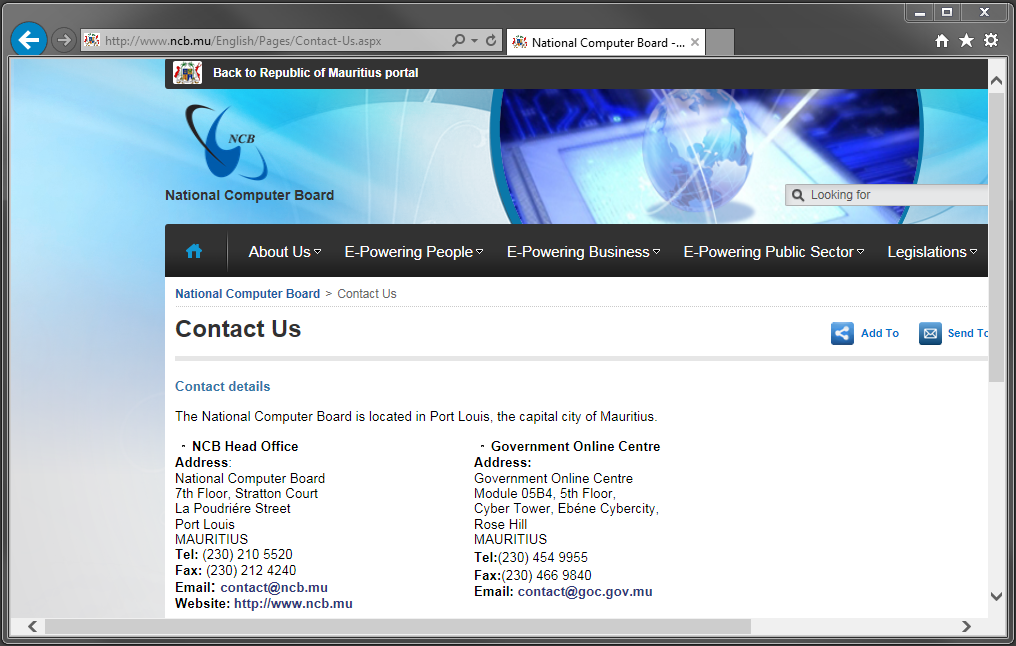Open National Computer Board breadcrumb link
Screen dimensions: 1016x646
coord(248,294)
